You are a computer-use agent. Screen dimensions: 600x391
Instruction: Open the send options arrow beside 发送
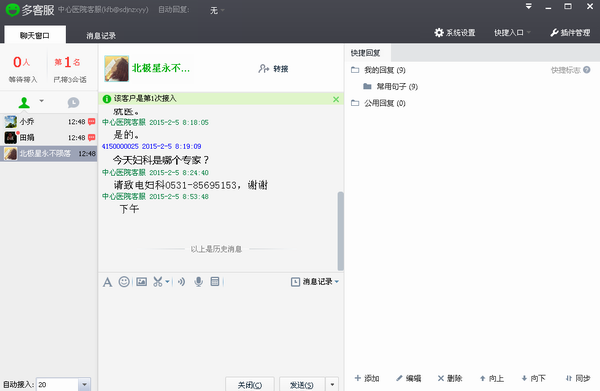[x=332, y=384]
